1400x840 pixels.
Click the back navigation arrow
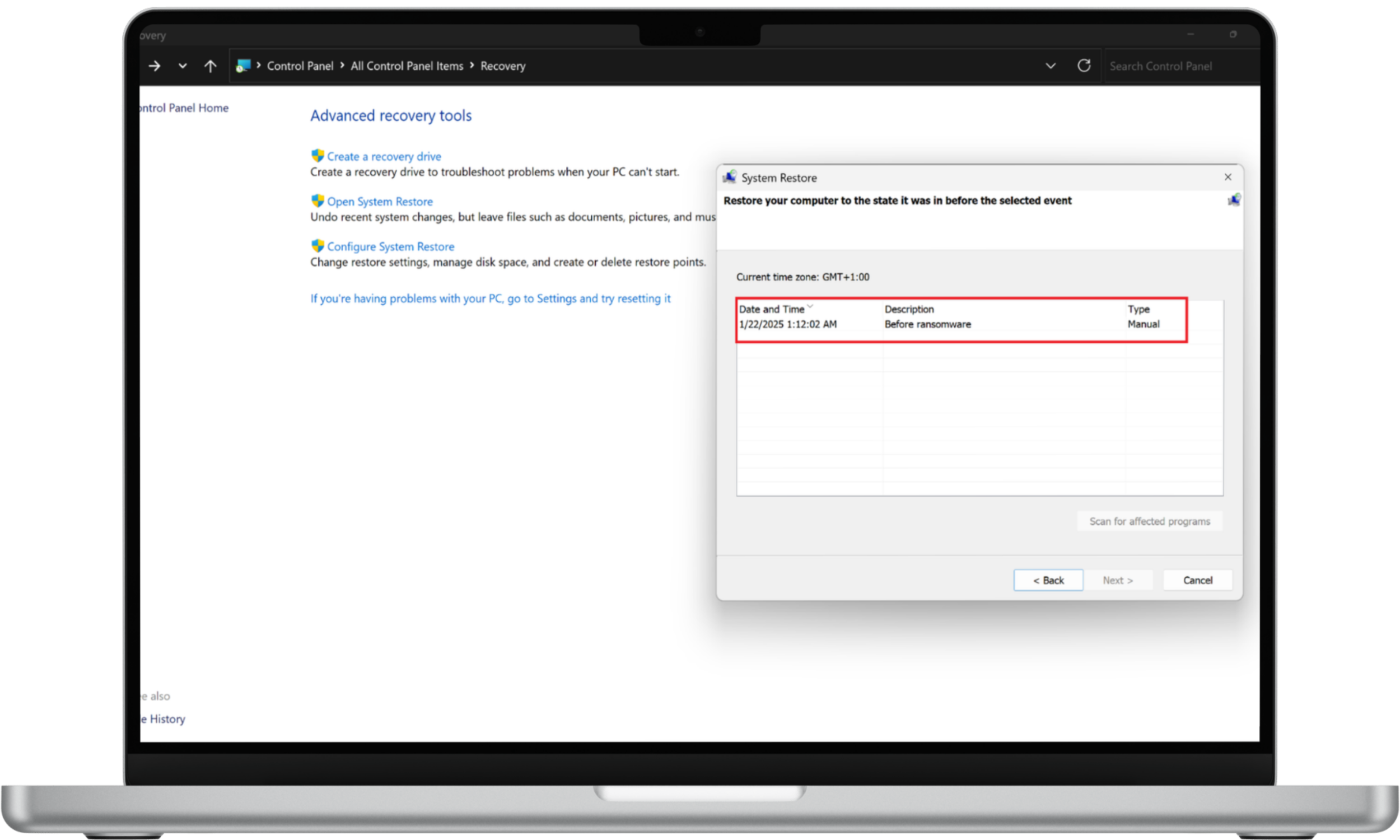point(154,66)
